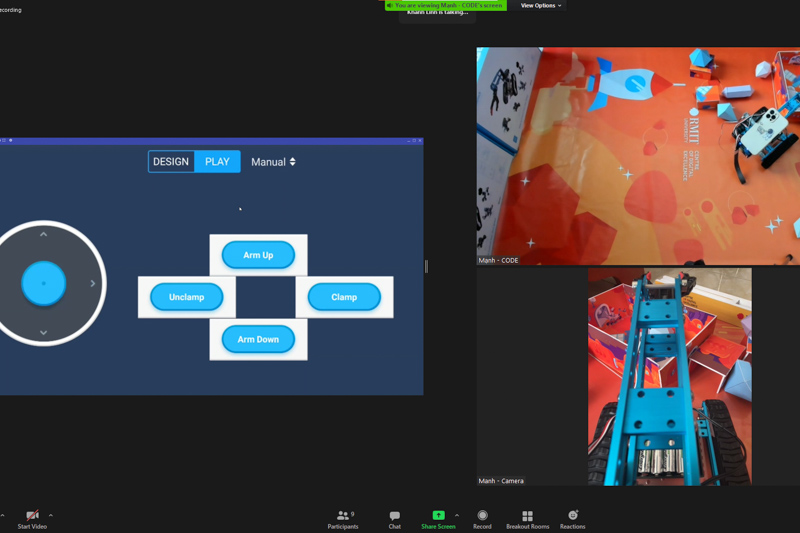Screen dimensions: 800x533
Task: Open the Participants panel
Action: click(x=343, y=516)
